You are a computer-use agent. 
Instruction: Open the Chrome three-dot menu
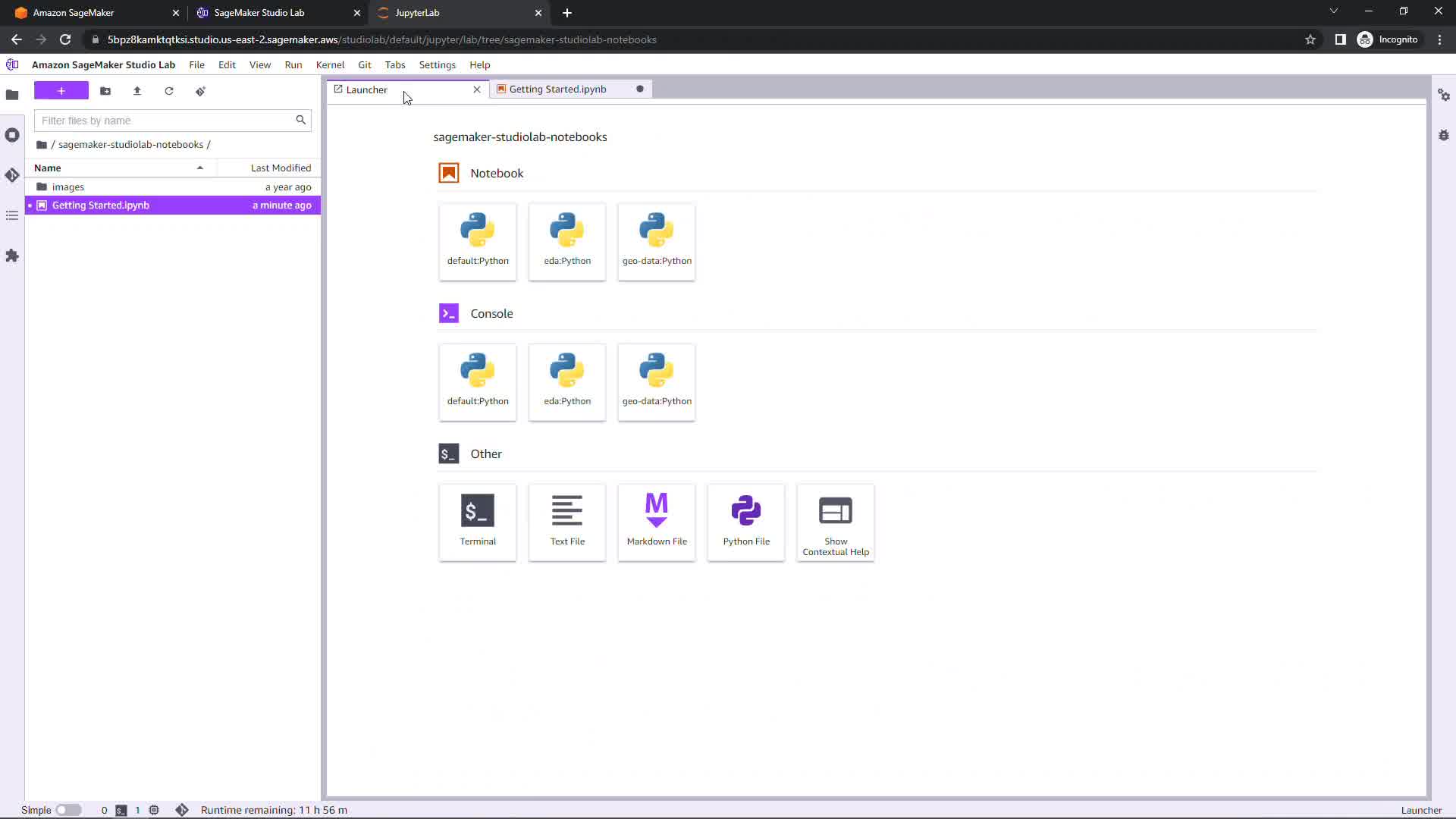pyautogui.click(x=1439, y=39)
